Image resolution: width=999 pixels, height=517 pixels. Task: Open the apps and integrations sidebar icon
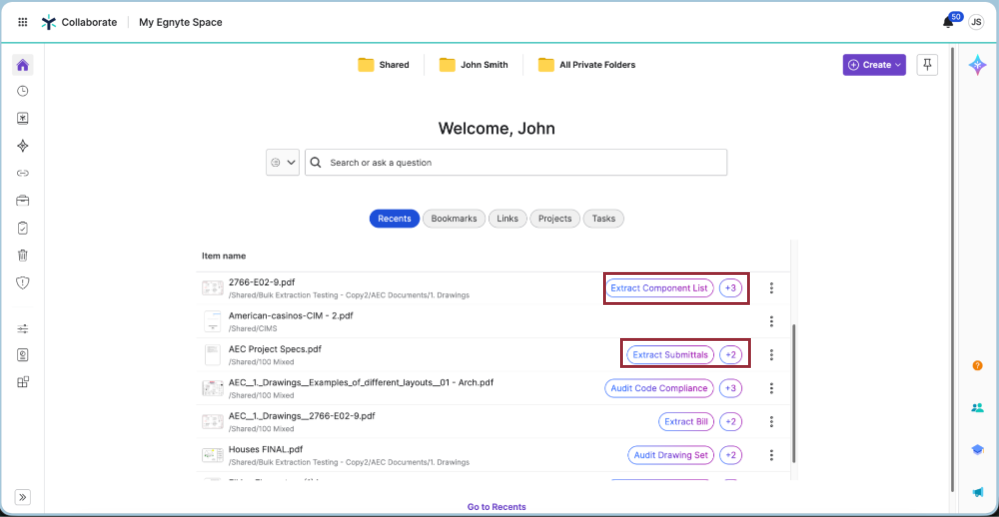pos(22,382)
